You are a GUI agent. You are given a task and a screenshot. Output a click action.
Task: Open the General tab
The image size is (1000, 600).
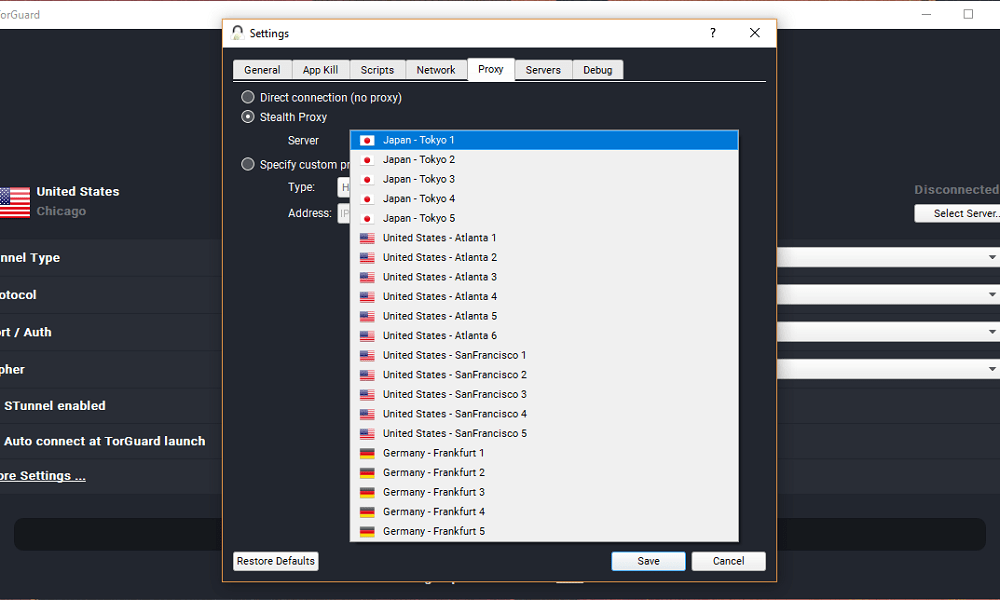[262, 70]
